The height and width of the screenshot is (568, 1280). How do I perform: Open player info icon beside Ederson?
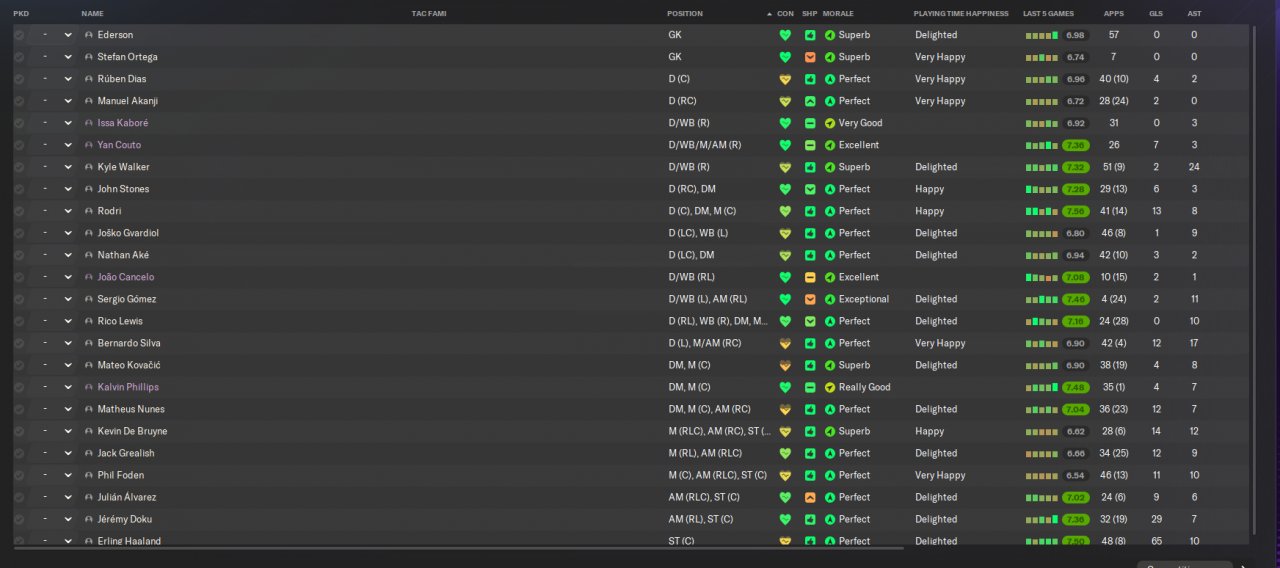coord(89,35)
